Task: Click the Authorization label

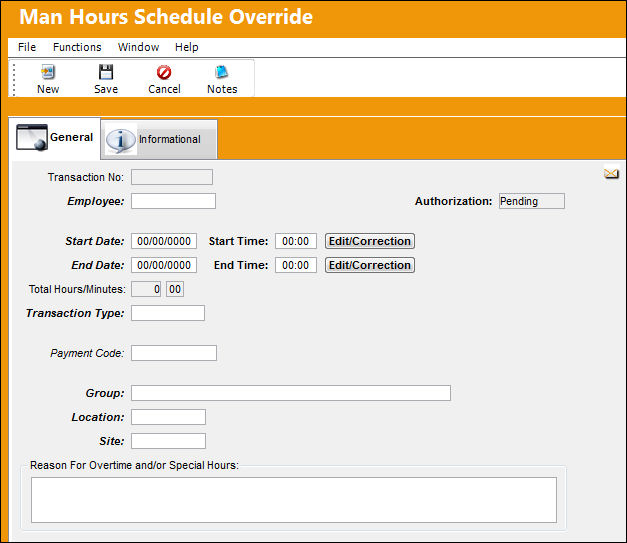Action: [453, 201]
